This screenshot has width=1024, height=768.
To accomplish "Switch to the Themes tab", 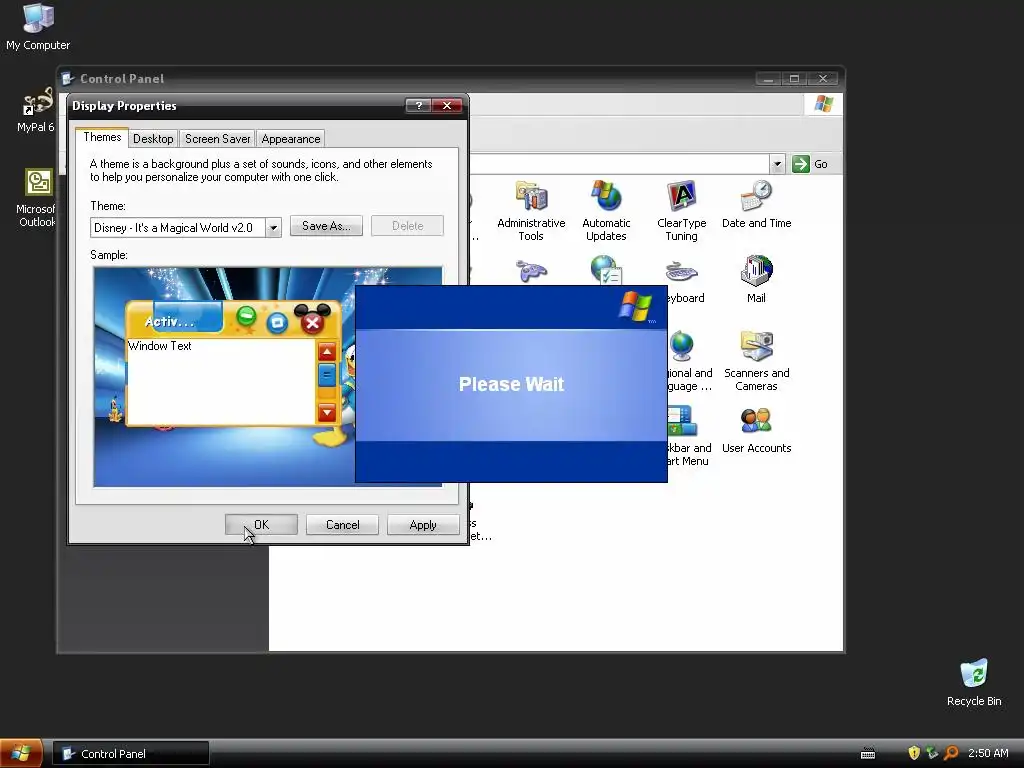I will pyautogui.click(x=102, y=137).
